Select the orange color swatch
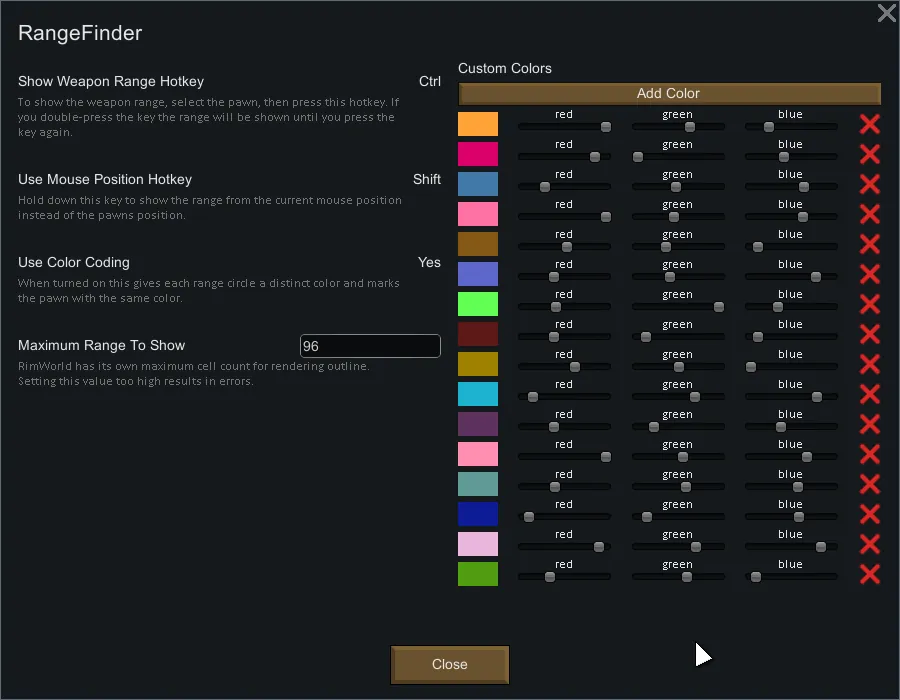This screenshot has width=900, height=700. 478,124
